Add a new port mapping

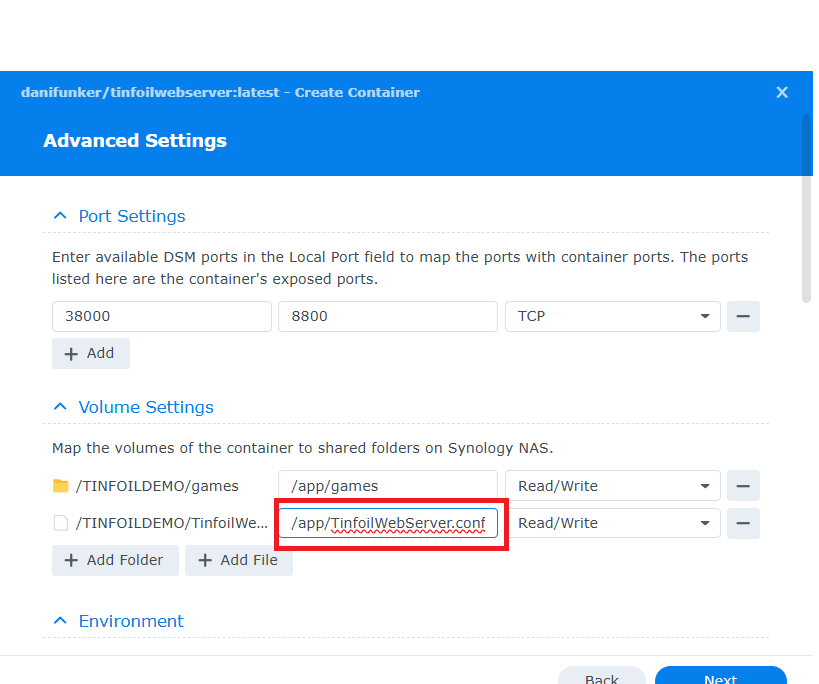coord(90,353)
